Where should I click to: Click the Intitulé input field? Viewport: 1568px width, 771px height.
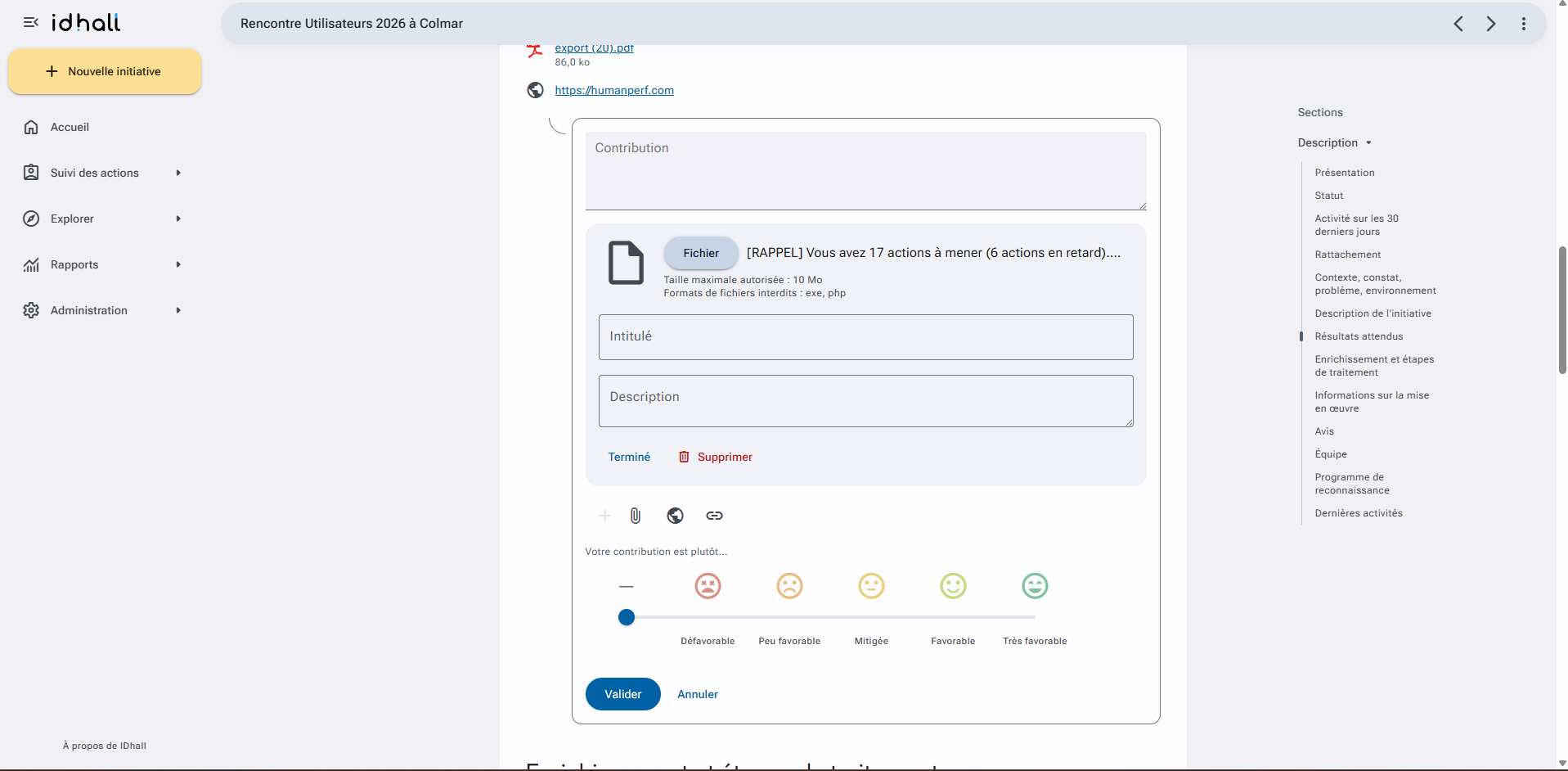(x=865, y=337)
